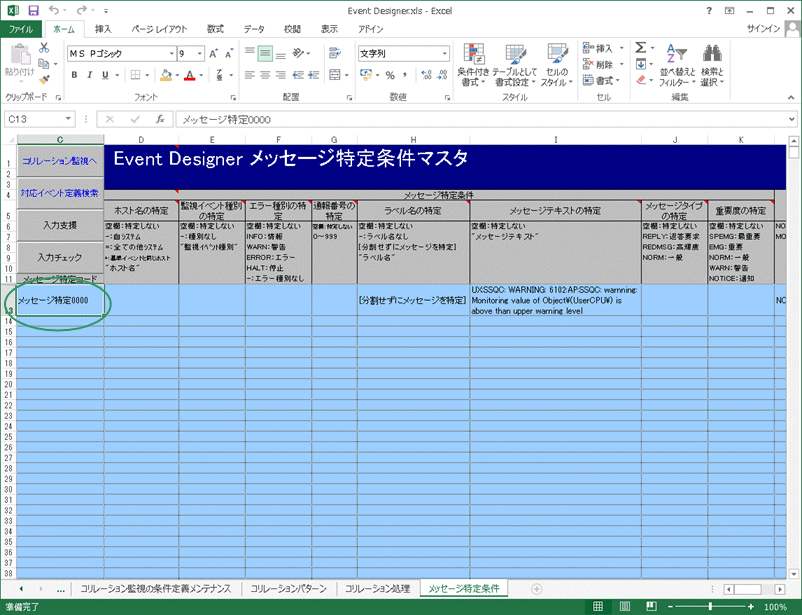This screenshot has height=615, width=802.
Task: Toggle underline formatting
Action: point(105,75)
